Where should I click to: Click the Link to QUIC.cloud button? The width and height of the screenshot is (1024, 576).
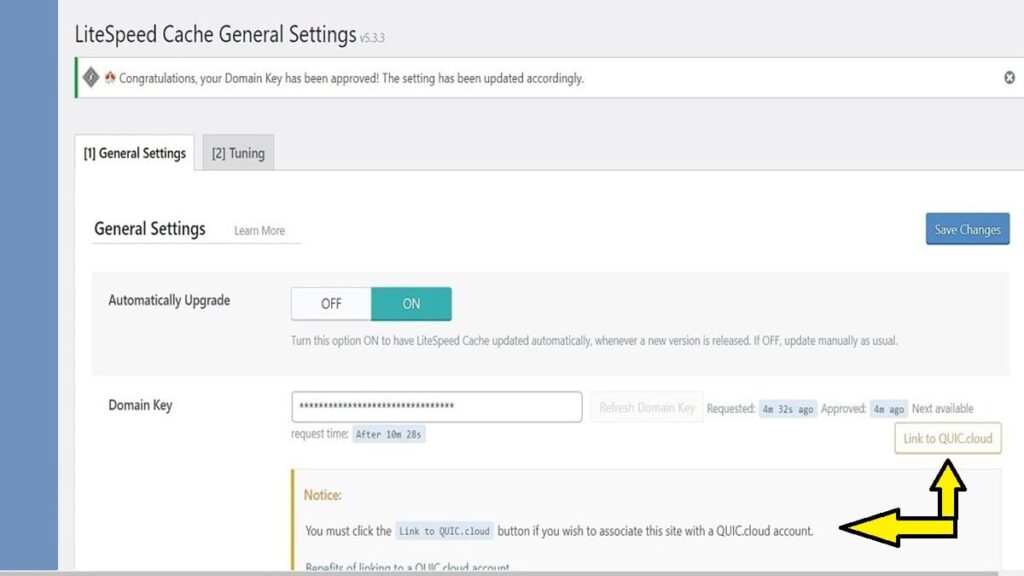(x=948, y=438)
